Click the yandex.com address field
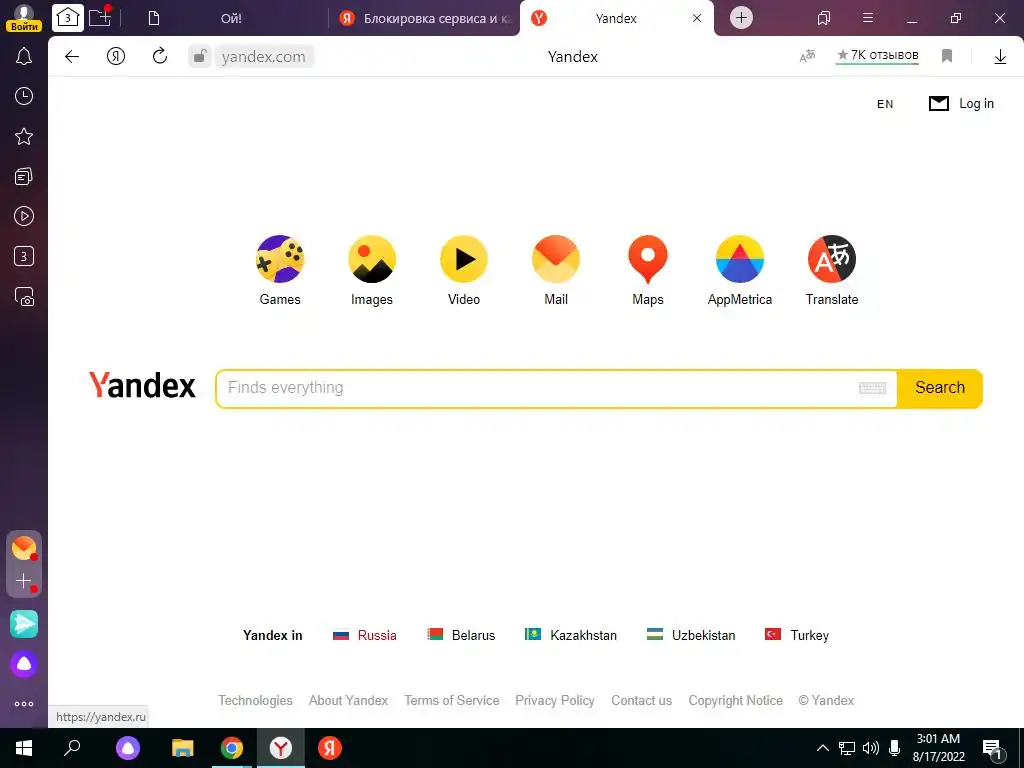The width and height of the screenshot is (1024, 768). tap(264, 57)
